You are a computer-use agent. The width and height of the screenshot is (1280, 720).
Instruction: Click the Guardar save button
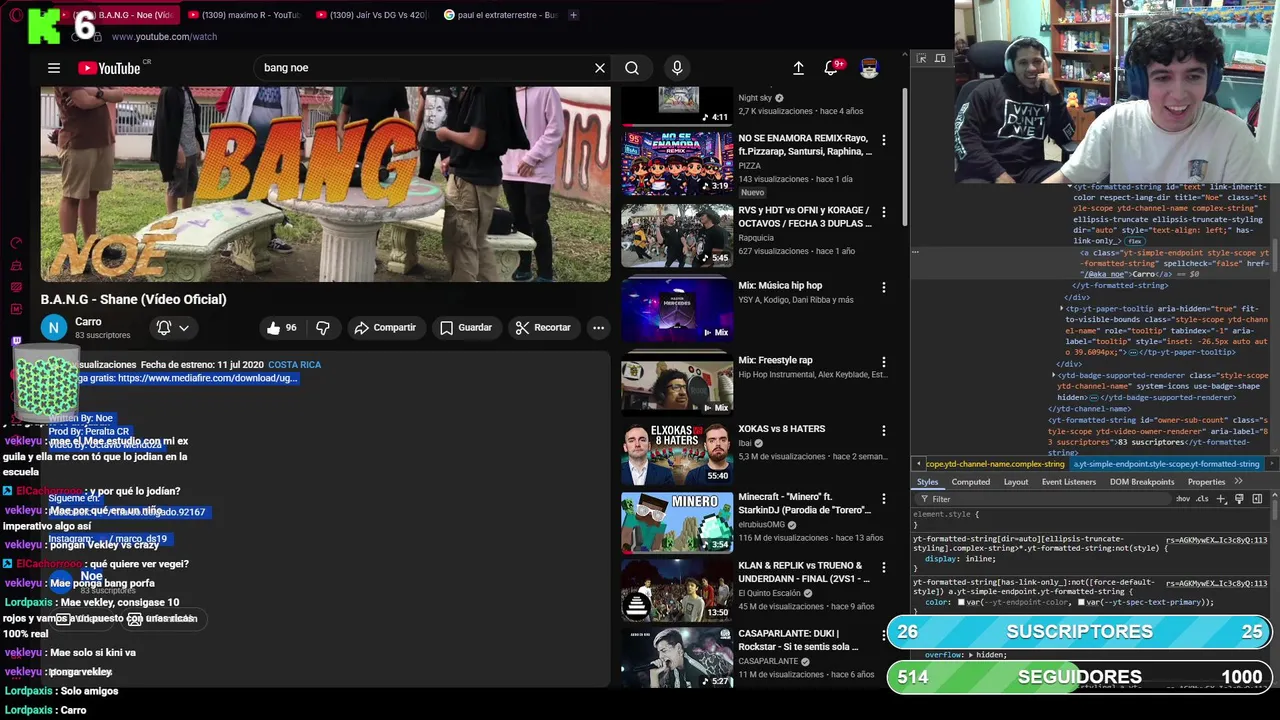(x=466, y=327)
